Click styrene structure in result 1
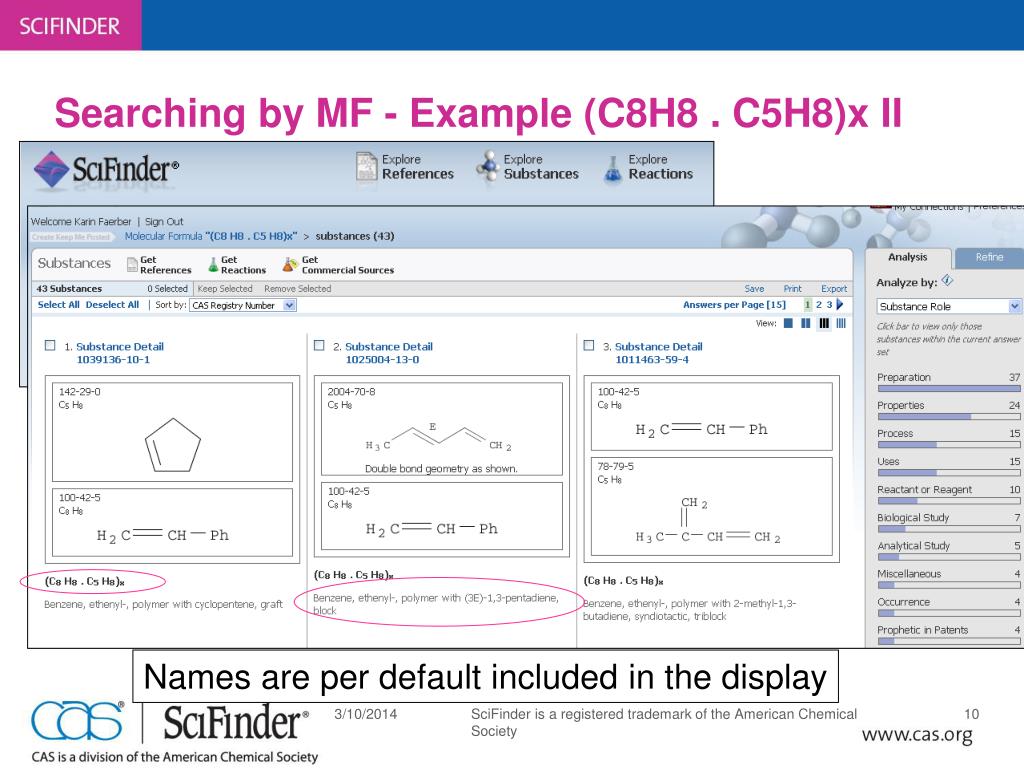 pos(172,522)
